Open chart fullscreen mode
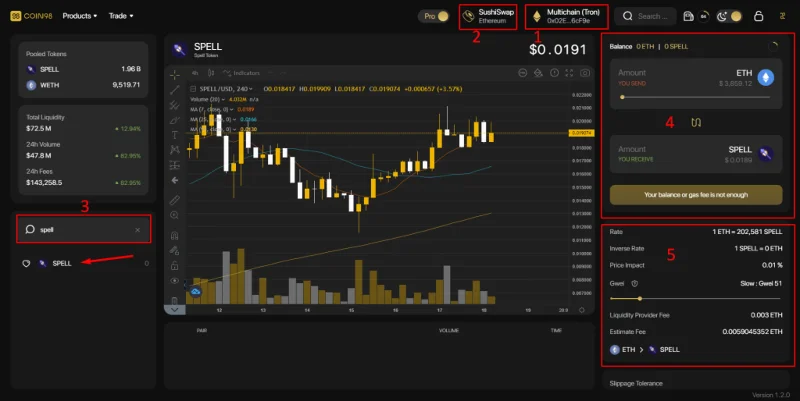The image size is (800, 401). 569,73
